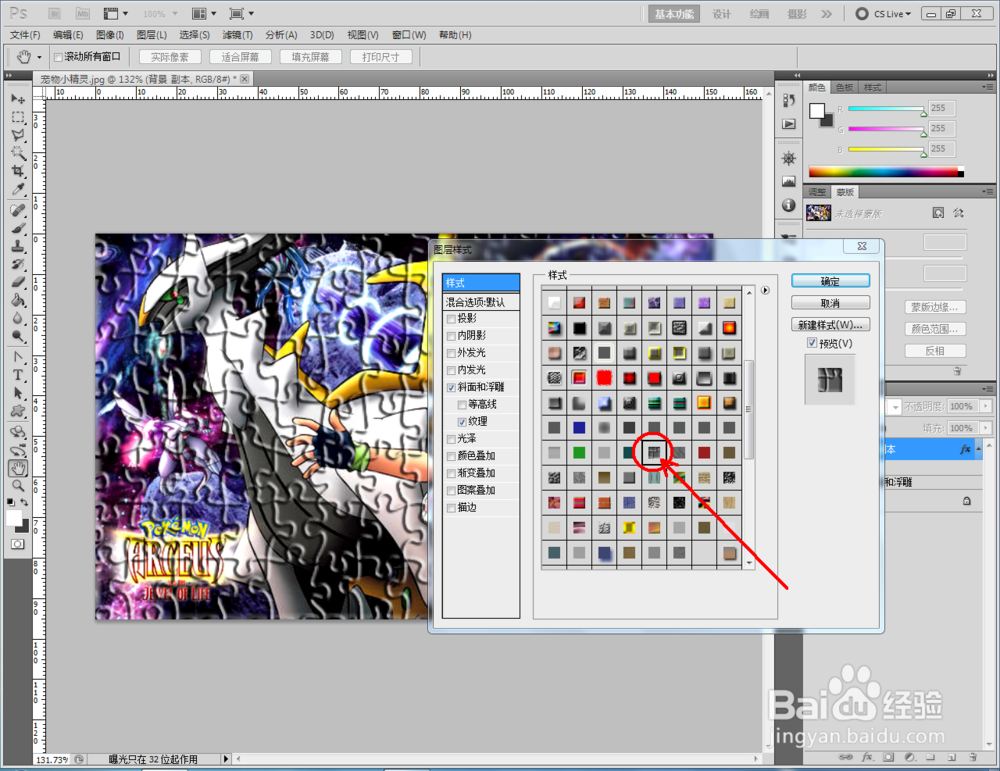The image size is (1000, 771).
Task: Click the 取消 (Cancel) button
Action: coord(830,303)
